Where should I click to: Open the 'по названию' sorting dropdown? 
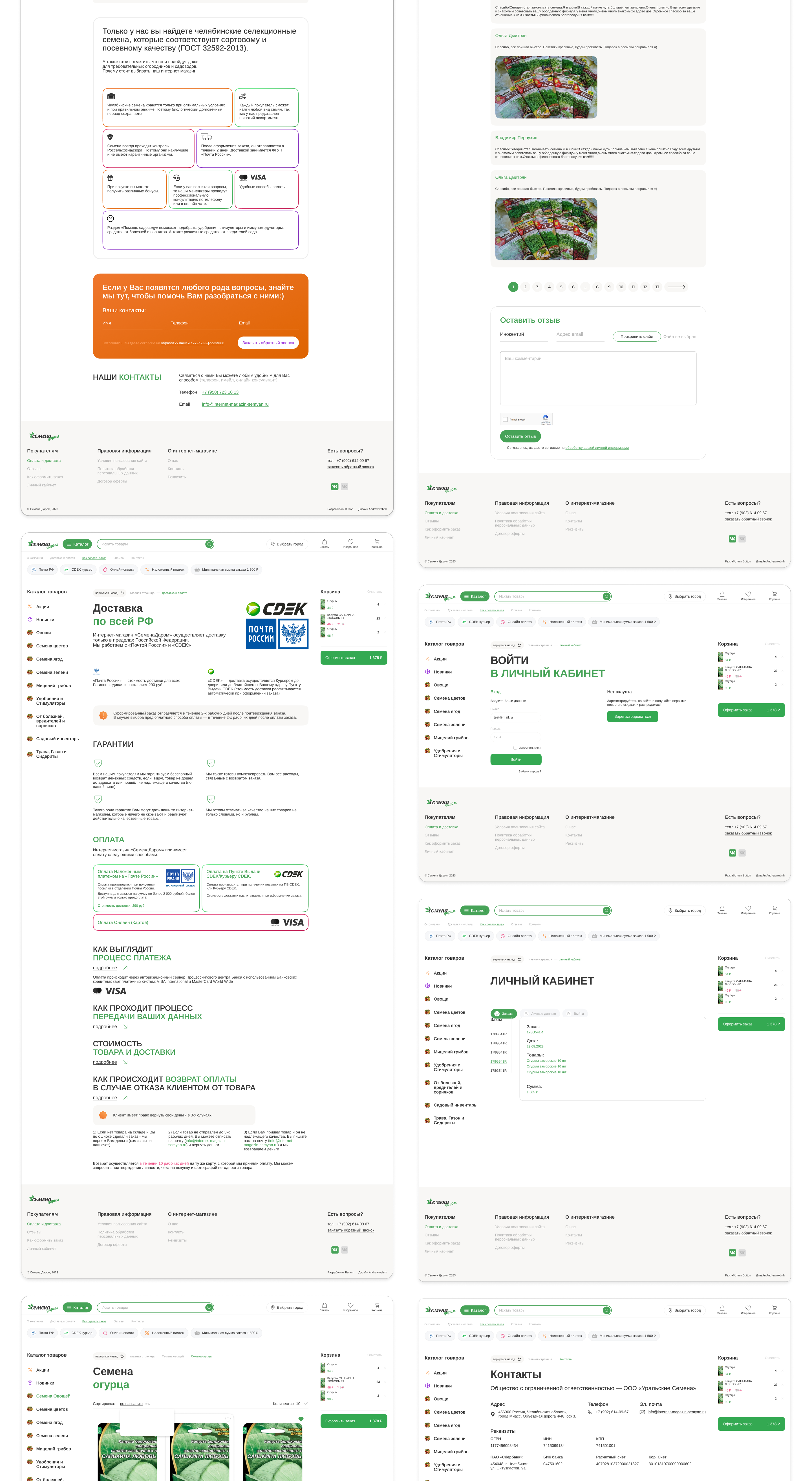[131, 1404]
